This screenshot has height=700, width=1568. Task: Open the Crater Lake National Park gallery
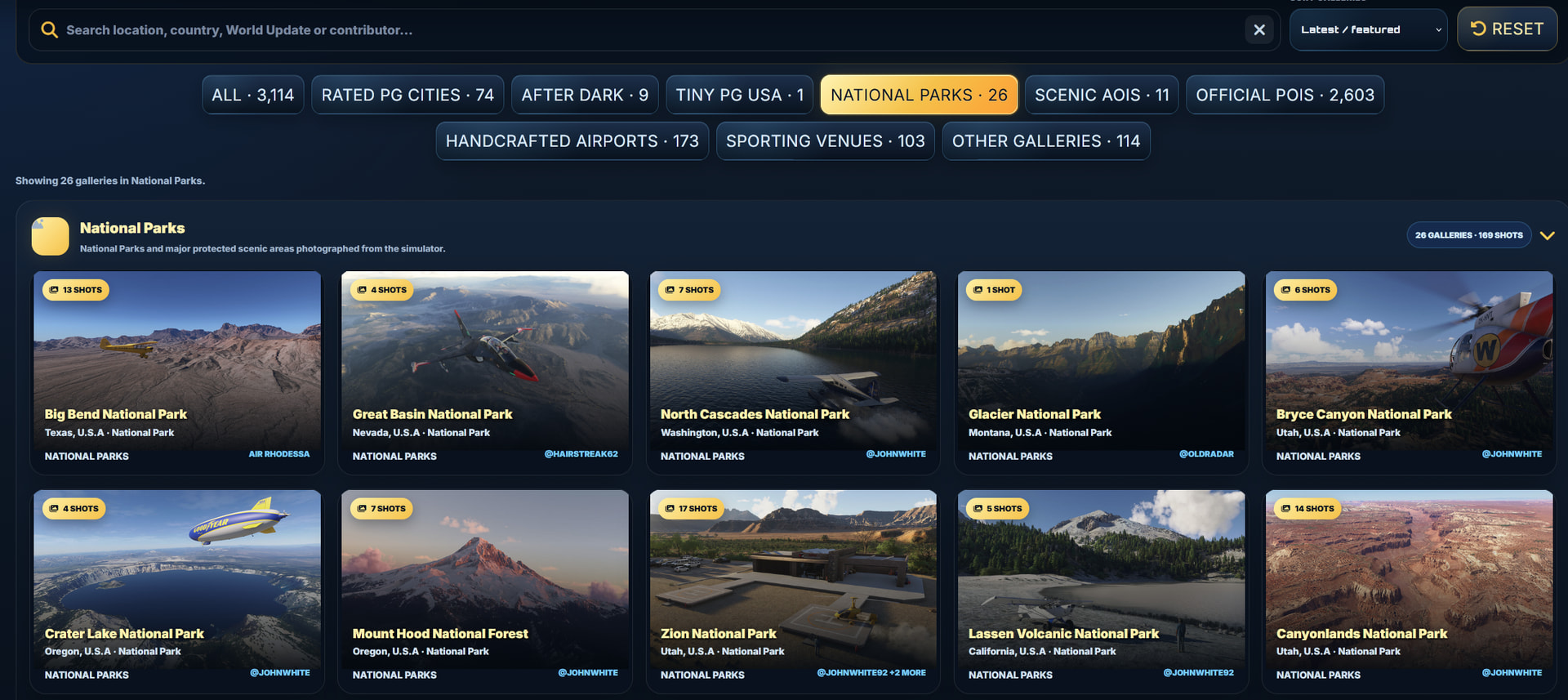point(177,591)
